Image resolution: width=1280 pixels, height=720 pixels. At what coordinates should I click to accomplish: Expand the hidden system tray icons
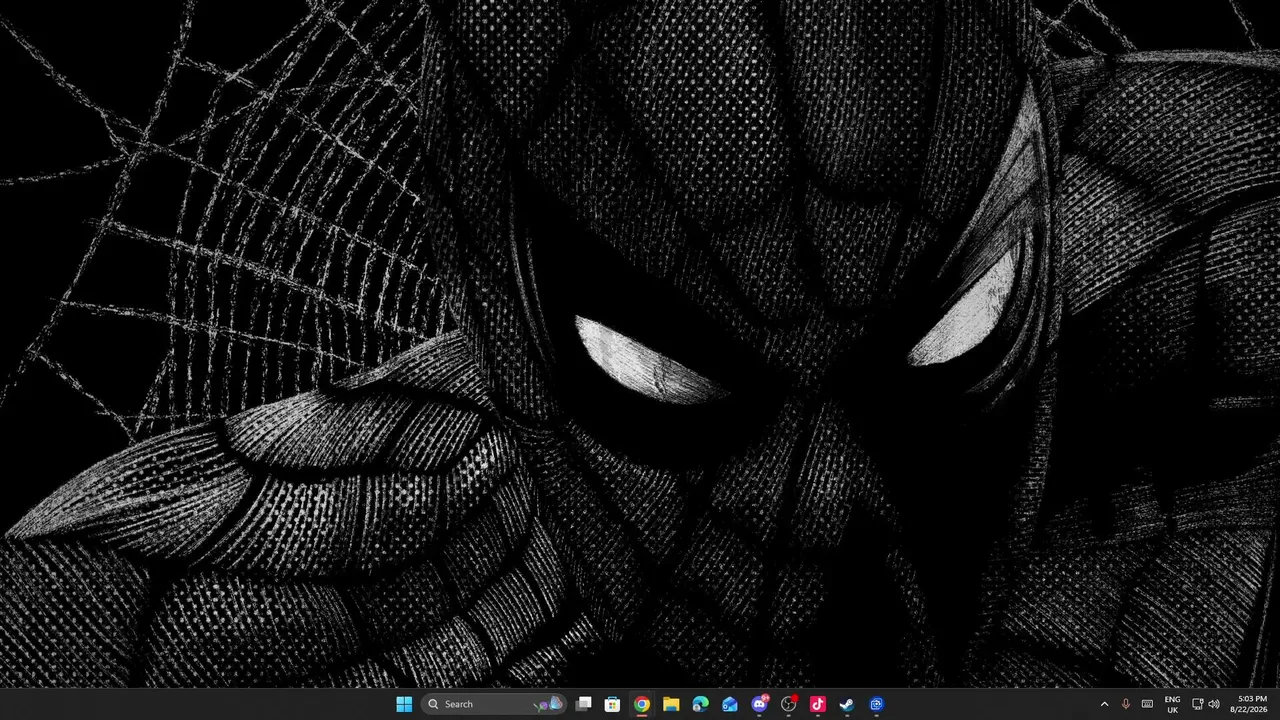[x=1104, y=704]
